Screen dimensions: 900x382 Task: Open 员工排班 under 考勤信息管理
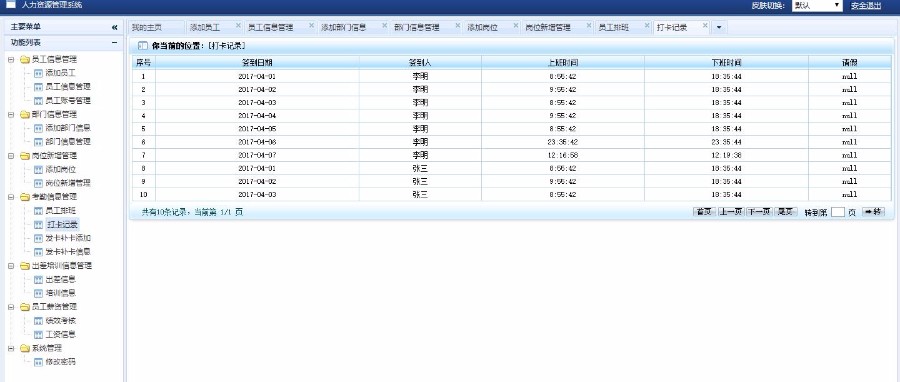coord(60,211)
